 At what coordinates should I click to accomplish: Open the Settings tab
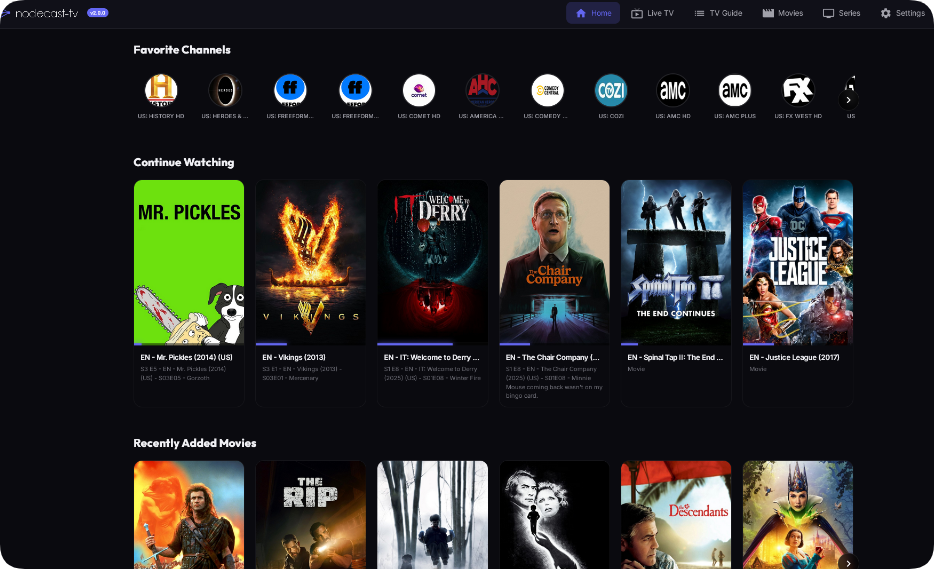click(x=902, y=13)
